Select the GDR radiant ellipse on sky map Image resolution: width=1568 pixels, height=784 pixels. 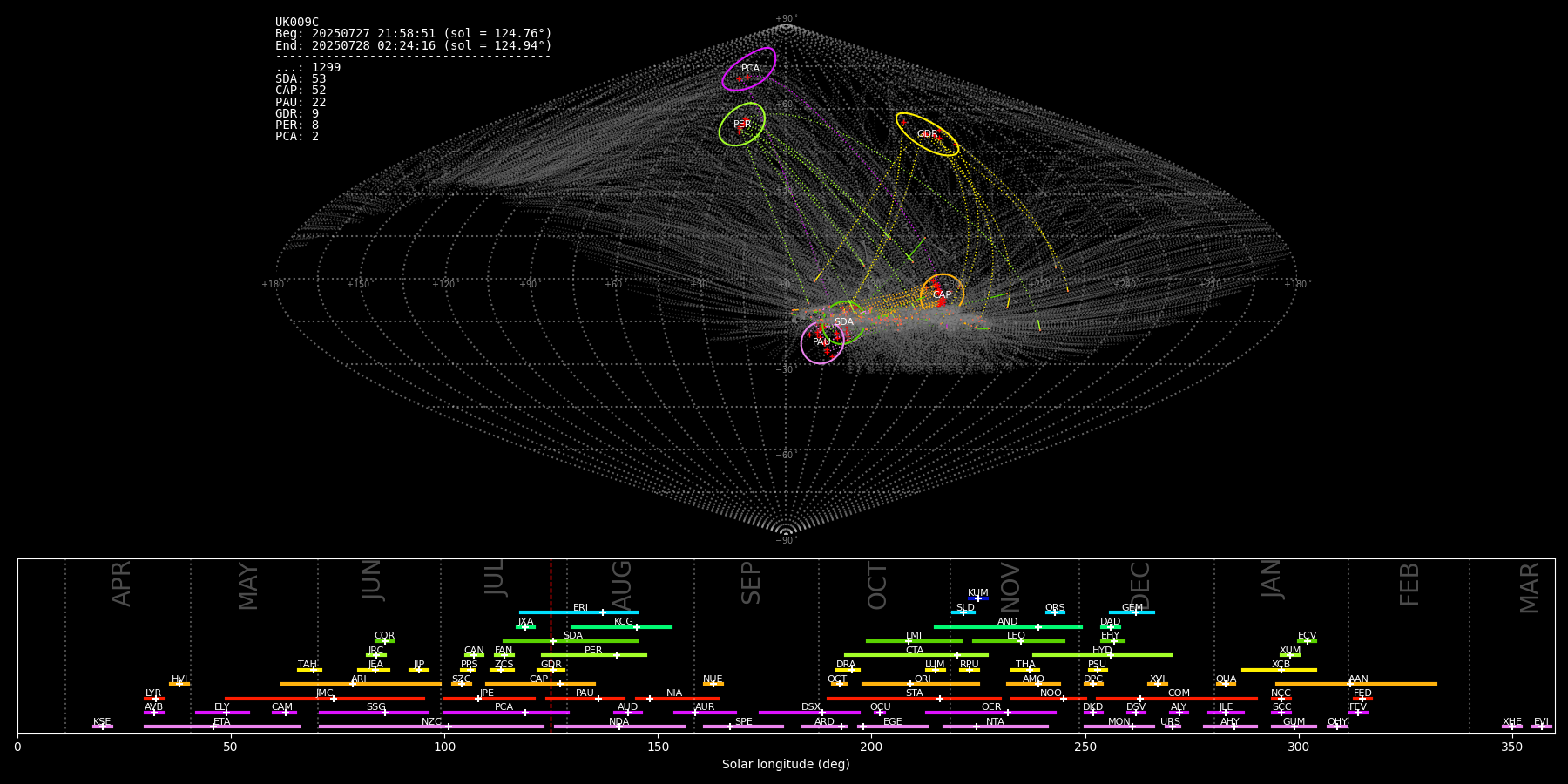point(927,134)
